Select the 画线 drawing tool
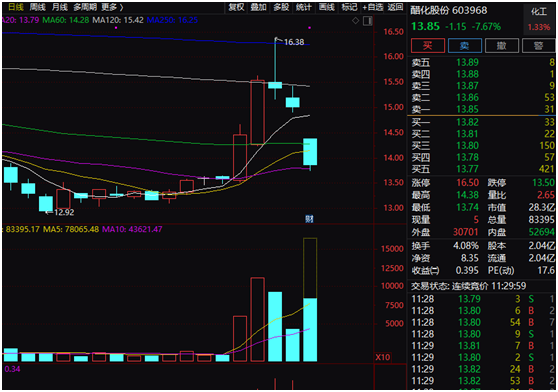This screenshot has width=558, height=392. (327, 7)
